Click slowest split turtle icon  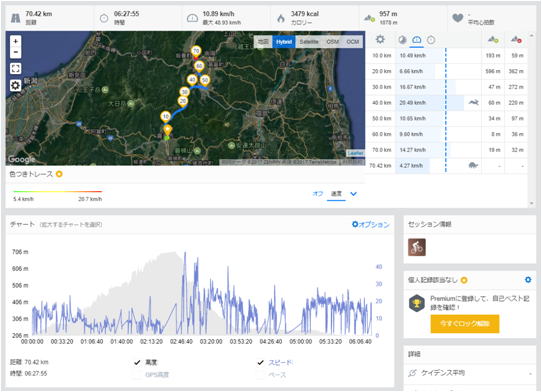coord(473,165)
